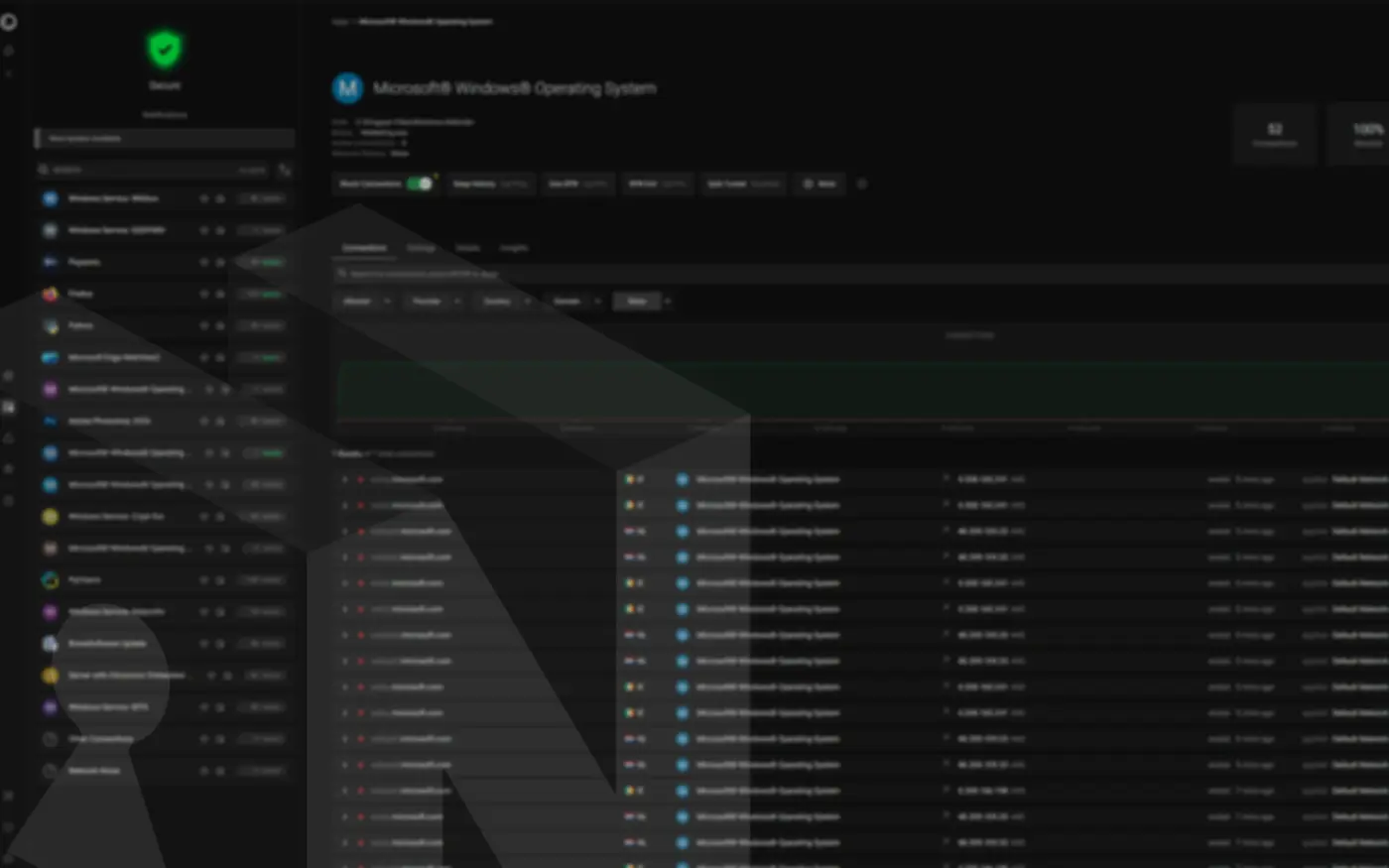Image resolution: width=1389 pixels, height=868 pixels.
Task: Switch to the Details tab
Action: tap(467, 248)
